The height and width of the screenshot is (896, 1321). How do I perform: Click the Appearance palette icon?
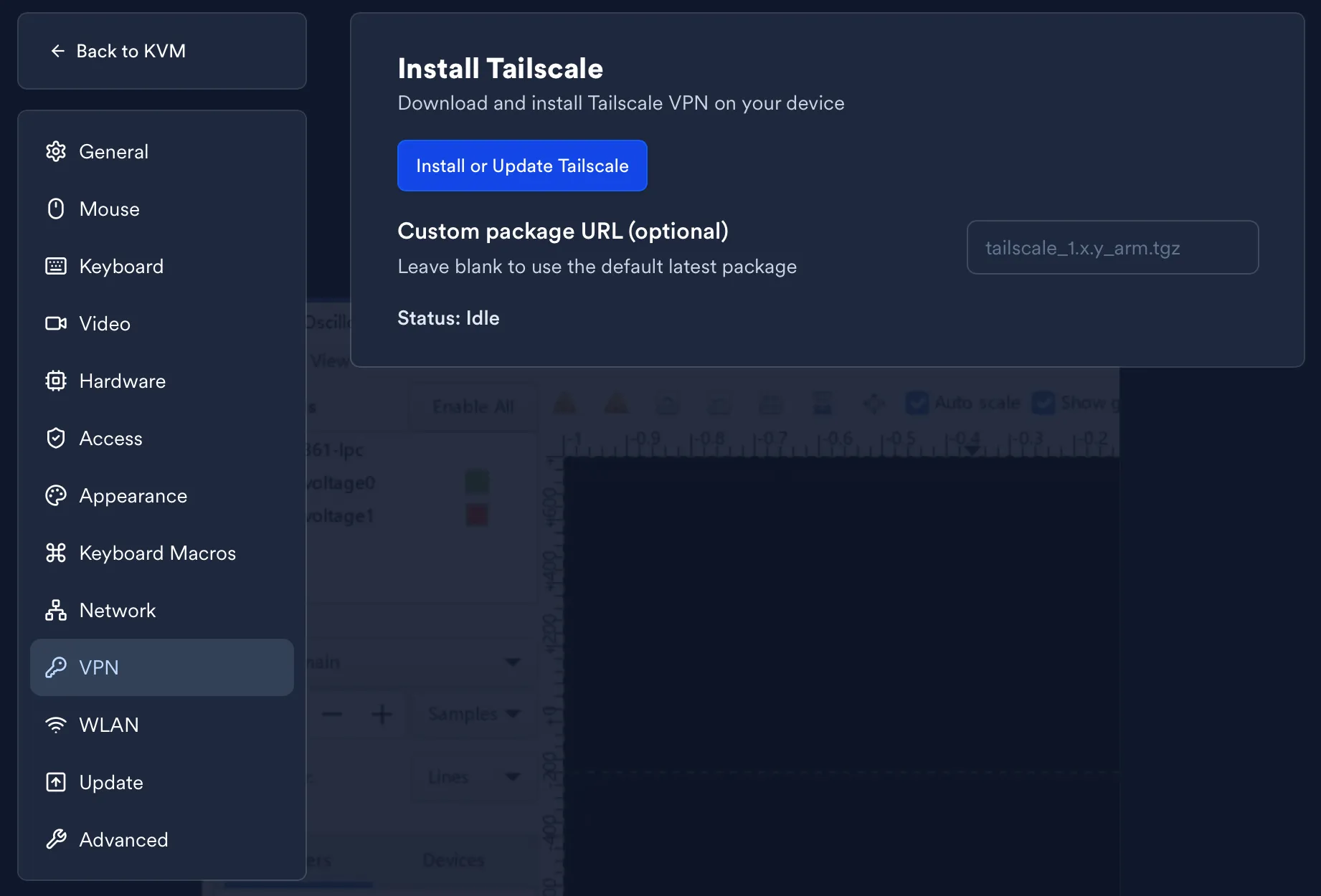(56, 495)
